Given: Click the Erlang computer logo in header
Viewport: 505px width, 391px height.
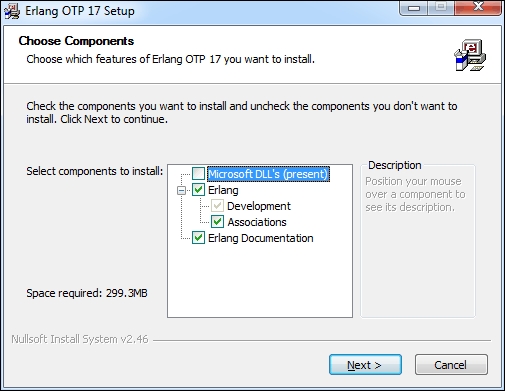Looking at the screenshot, I should pos(470,55).
